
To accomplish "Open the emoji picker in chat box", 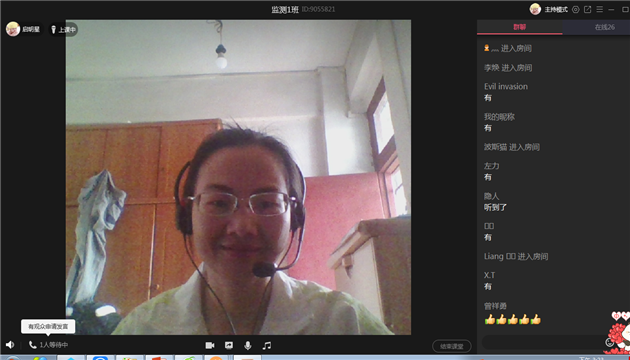I will (x=610, y=342).
